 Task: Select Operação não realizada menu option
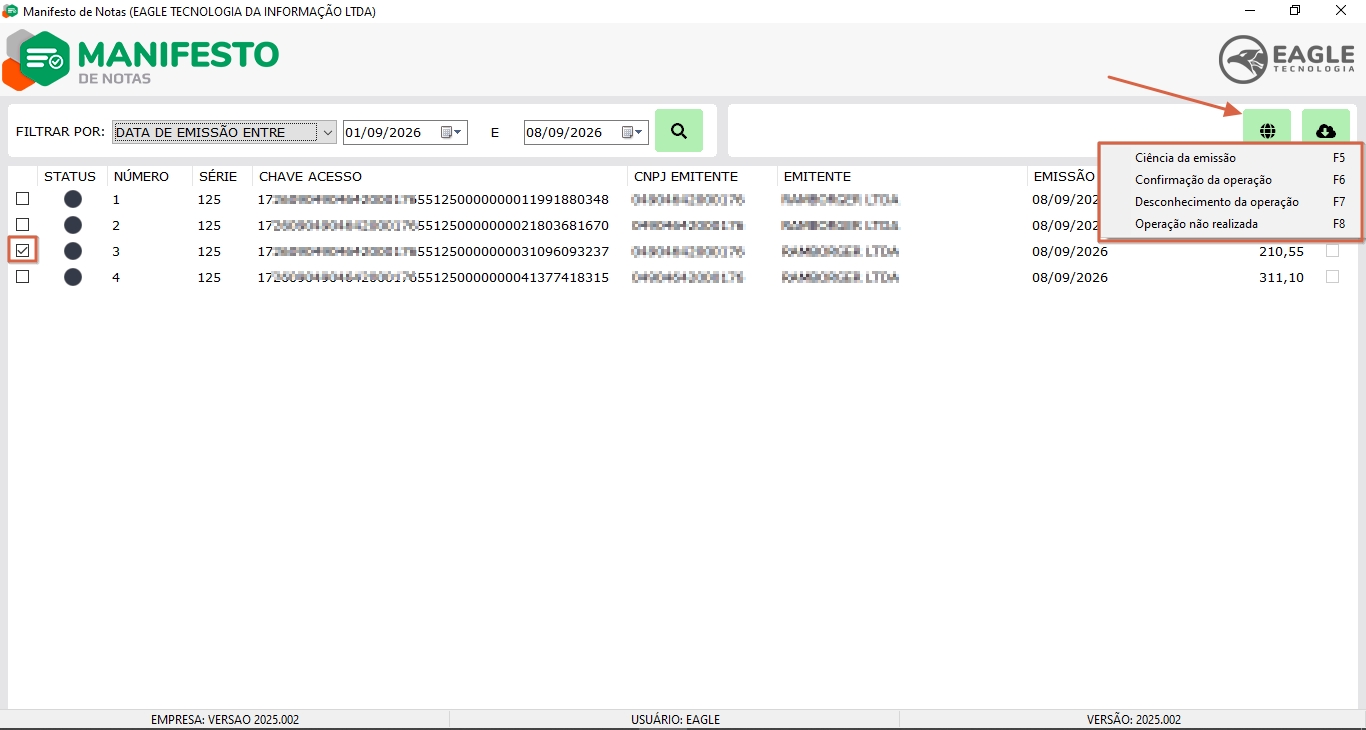(1230, 224)
